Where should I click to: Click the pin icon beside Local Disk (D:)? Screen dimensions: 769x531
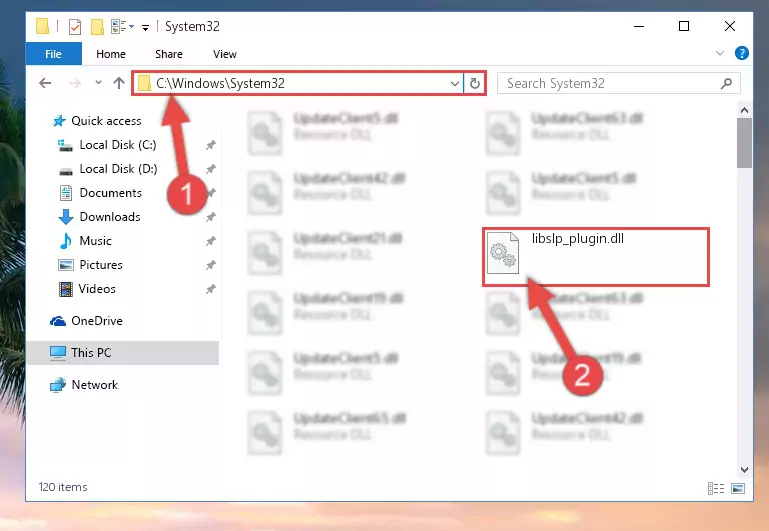click(210, 169)
